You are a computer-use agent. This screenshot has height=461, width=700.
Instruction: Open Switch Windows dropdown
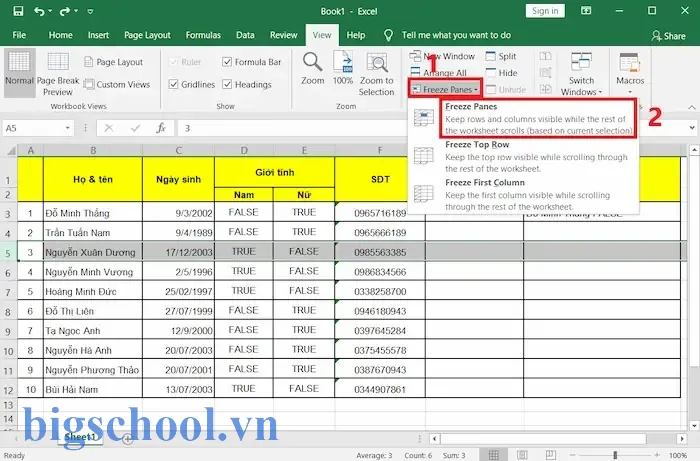pos(581,74)
